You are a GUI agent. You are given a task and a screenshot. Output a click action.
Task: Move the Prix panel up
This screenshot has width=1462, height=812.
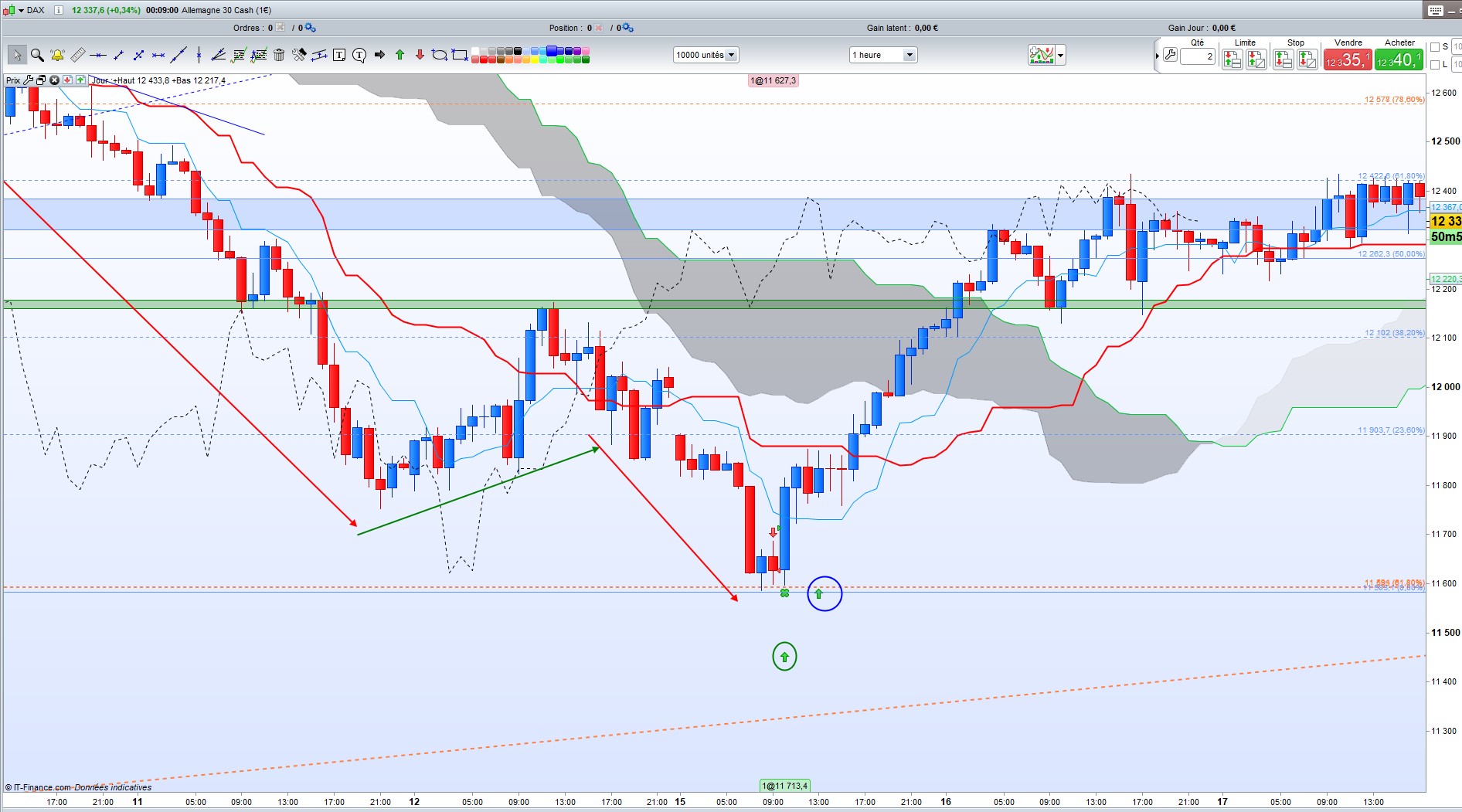(x=80, y=80)
